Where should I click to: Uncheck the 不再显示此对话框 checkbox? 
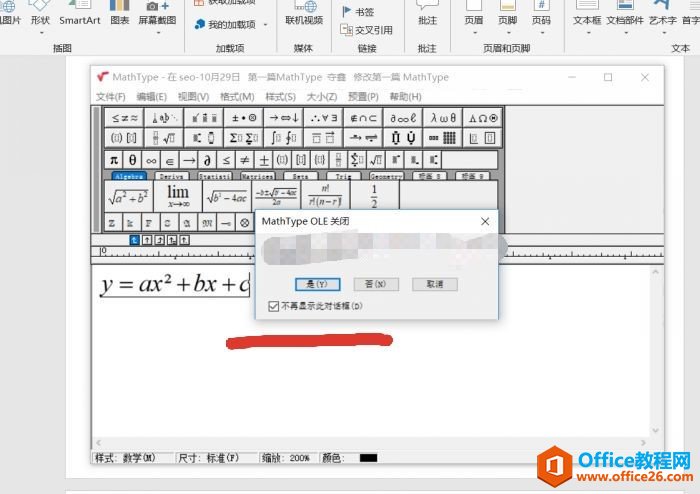coord(273,306)
